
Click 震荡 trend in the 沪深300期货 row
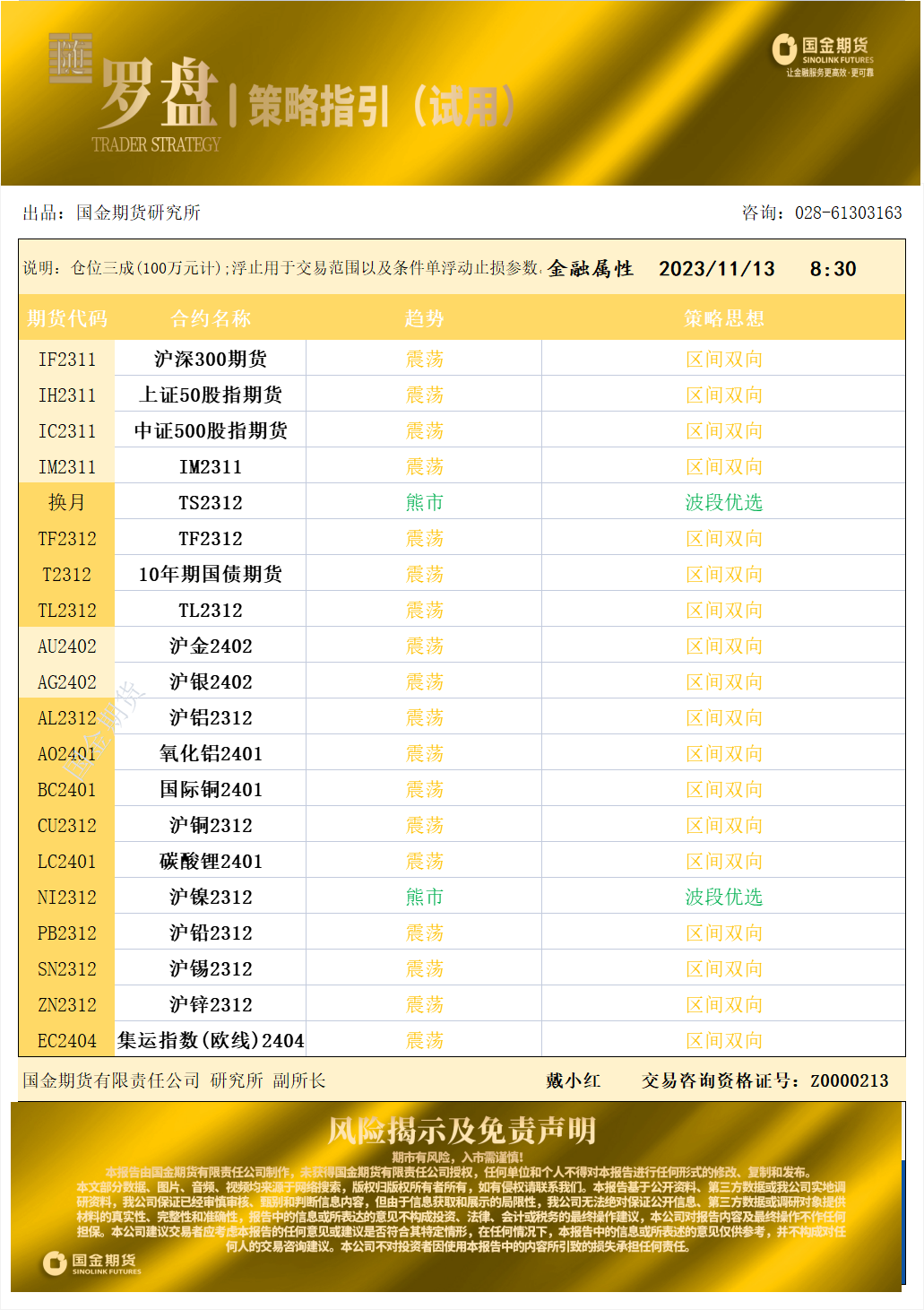[424, 359]
